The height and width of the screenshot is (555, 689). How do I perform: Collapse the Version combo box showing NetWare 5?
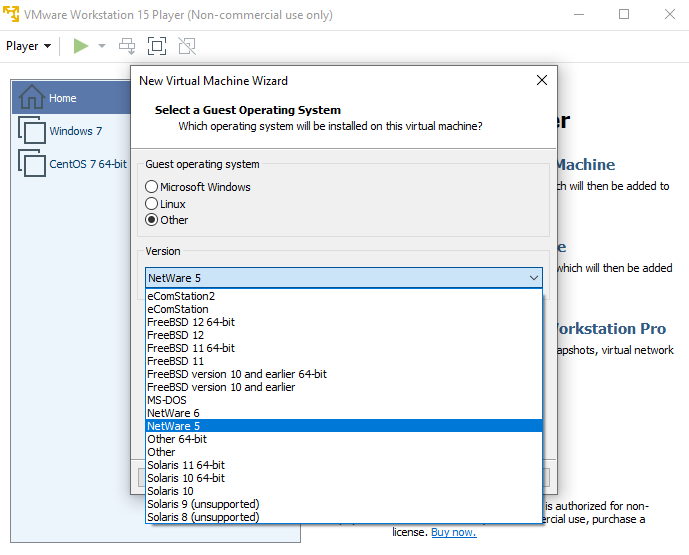[x=344, y=278]
